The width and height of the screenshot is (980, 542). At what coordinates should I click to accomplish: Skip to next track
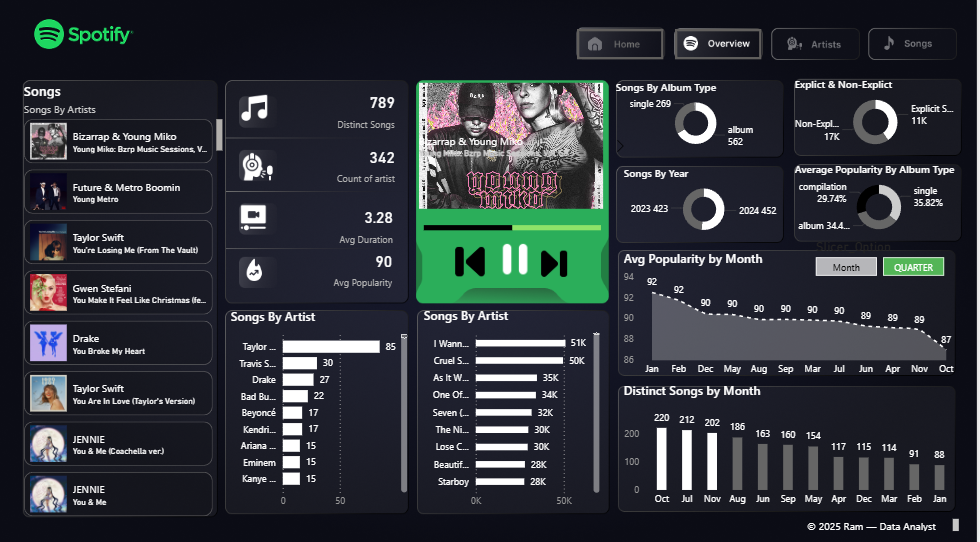553,261
